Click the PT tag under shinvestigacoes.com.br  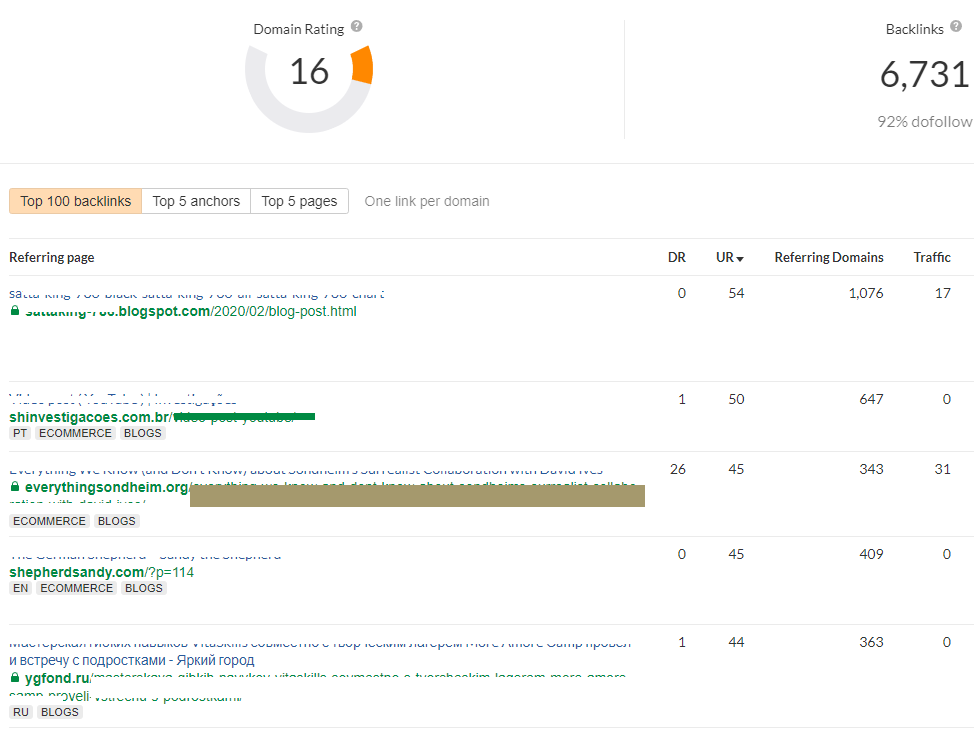point(20,433)
